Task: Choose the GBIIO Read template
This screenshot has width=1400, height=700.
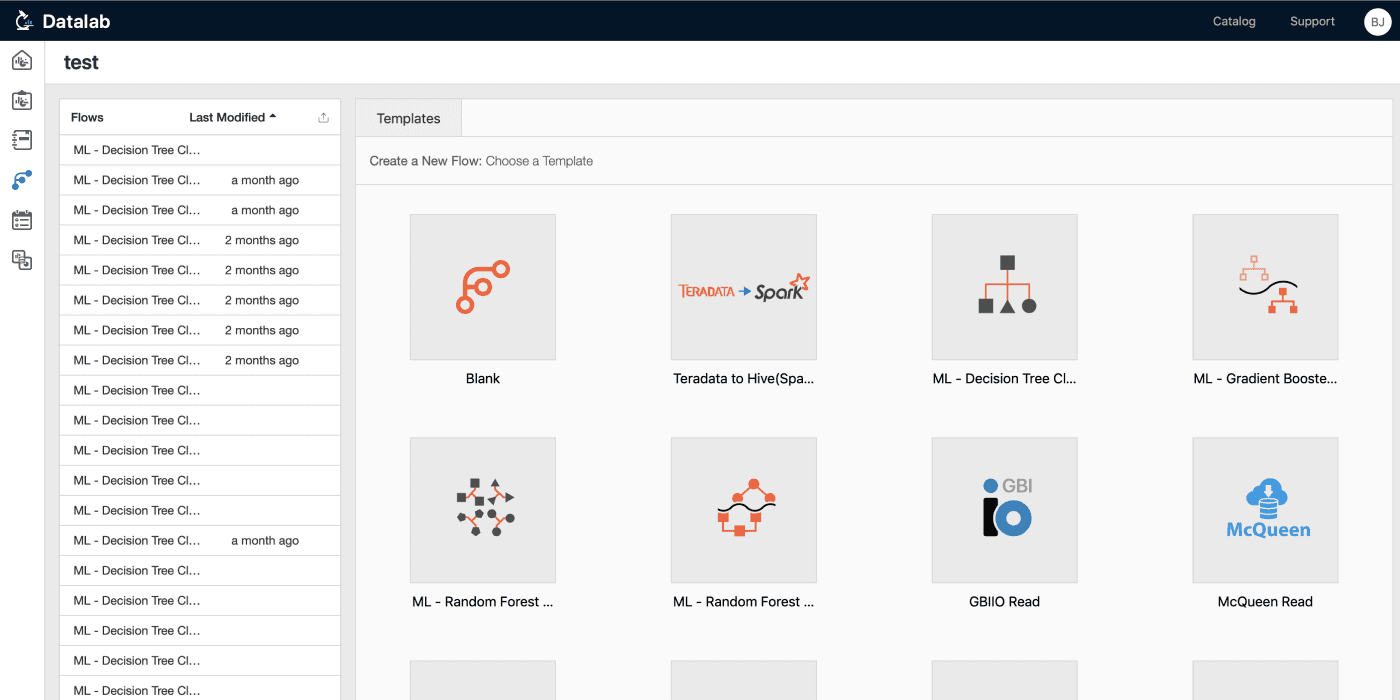Action: click(x=1005, y=510)
